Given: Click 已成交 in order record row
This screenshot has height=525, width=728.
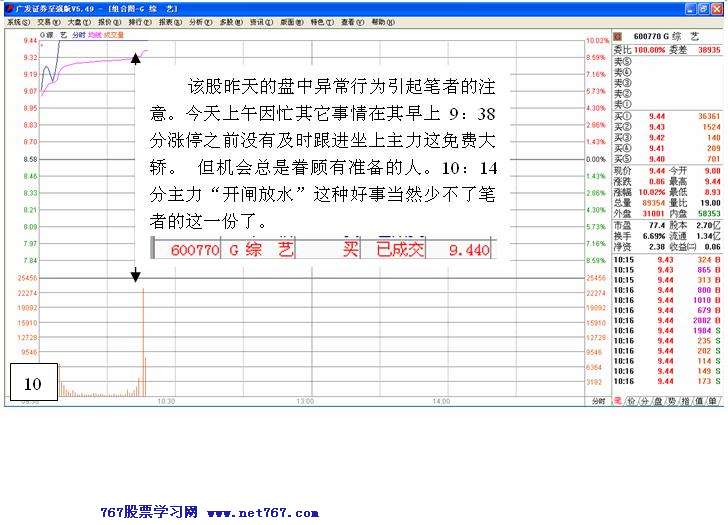Looking at the screenshot, I should (x=400, y=250).
